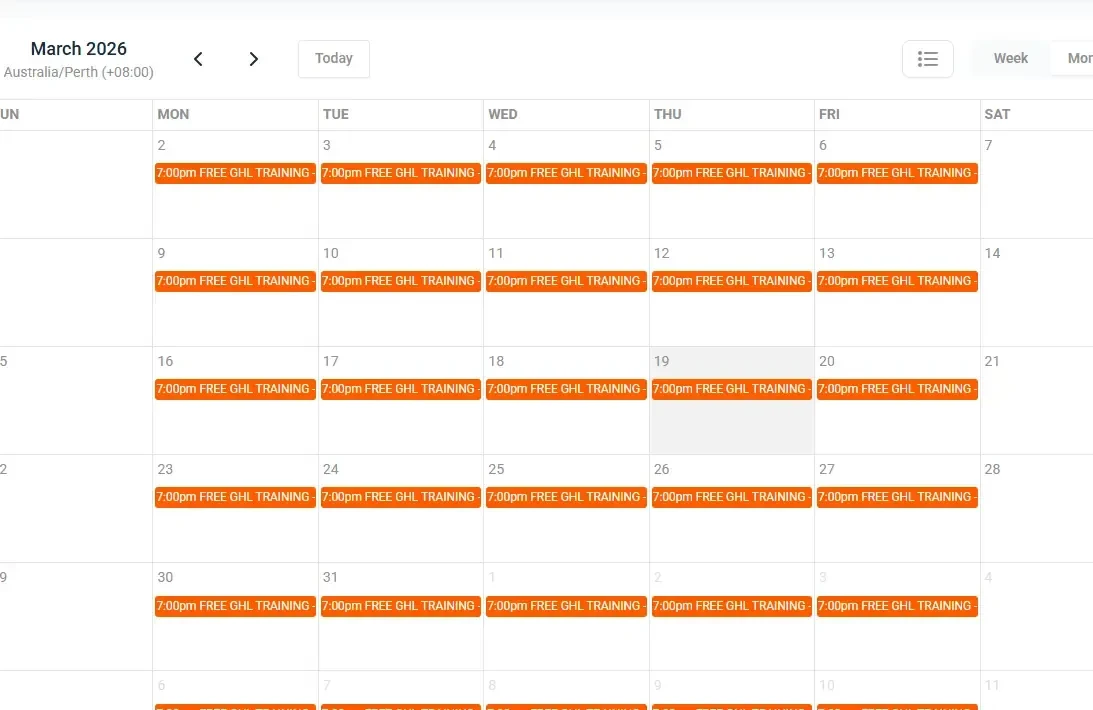1093x710 pixels.
Task: Go to previous month with left chevron
Action: (x=198, y=59)
